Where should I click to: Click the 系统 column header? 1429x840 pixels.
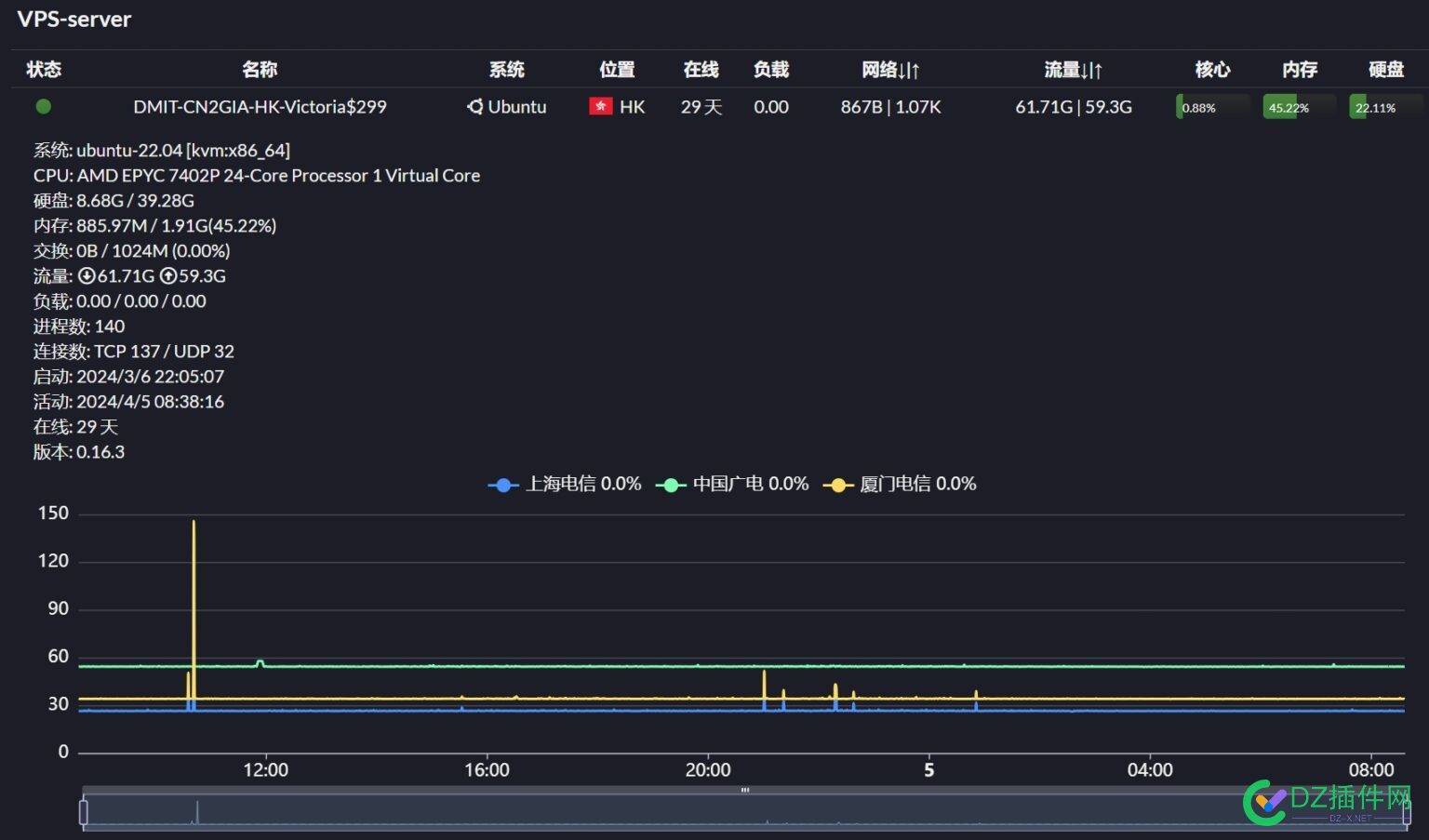pos(507,69)
